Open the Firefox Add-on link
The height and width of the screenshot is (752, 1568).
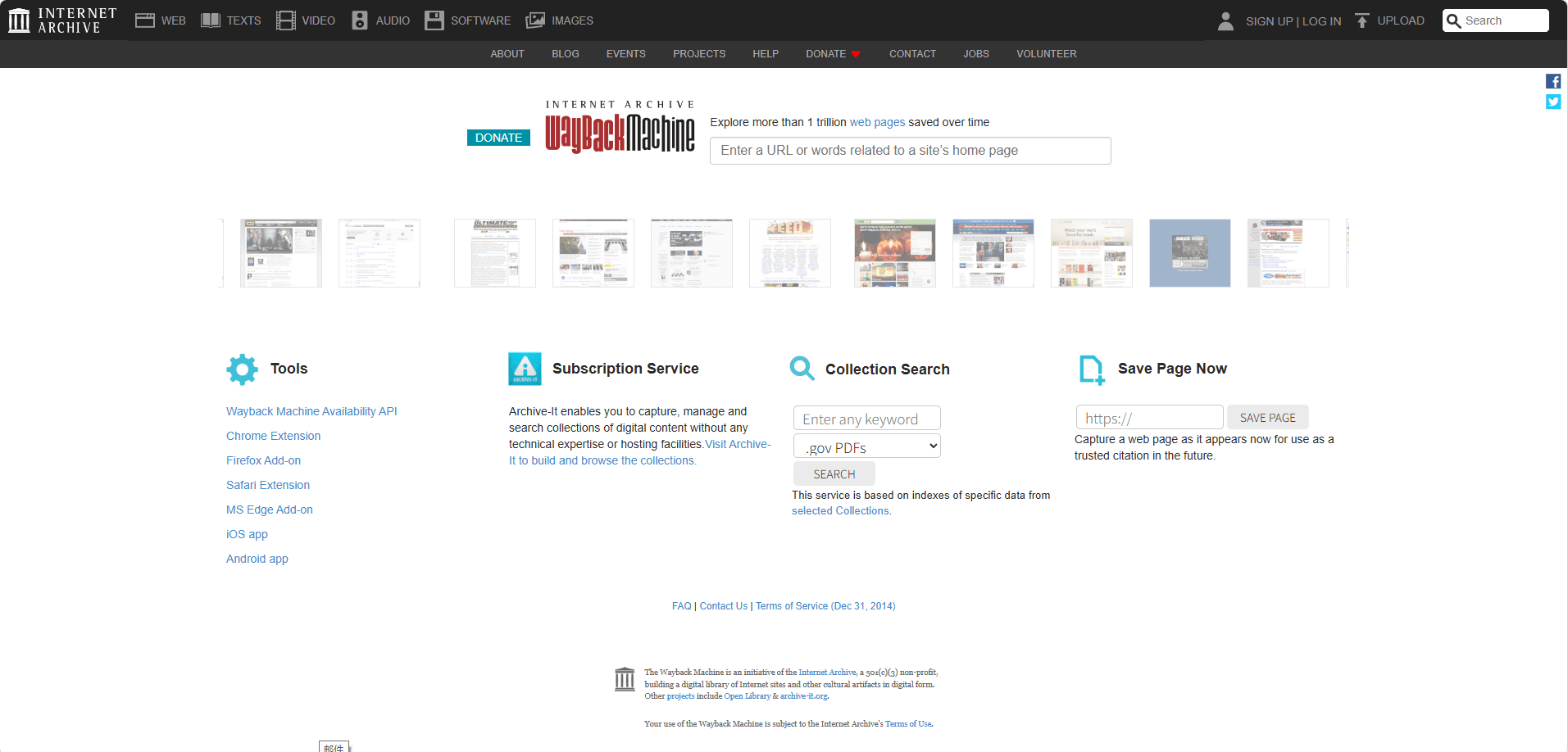click(264, 460)
